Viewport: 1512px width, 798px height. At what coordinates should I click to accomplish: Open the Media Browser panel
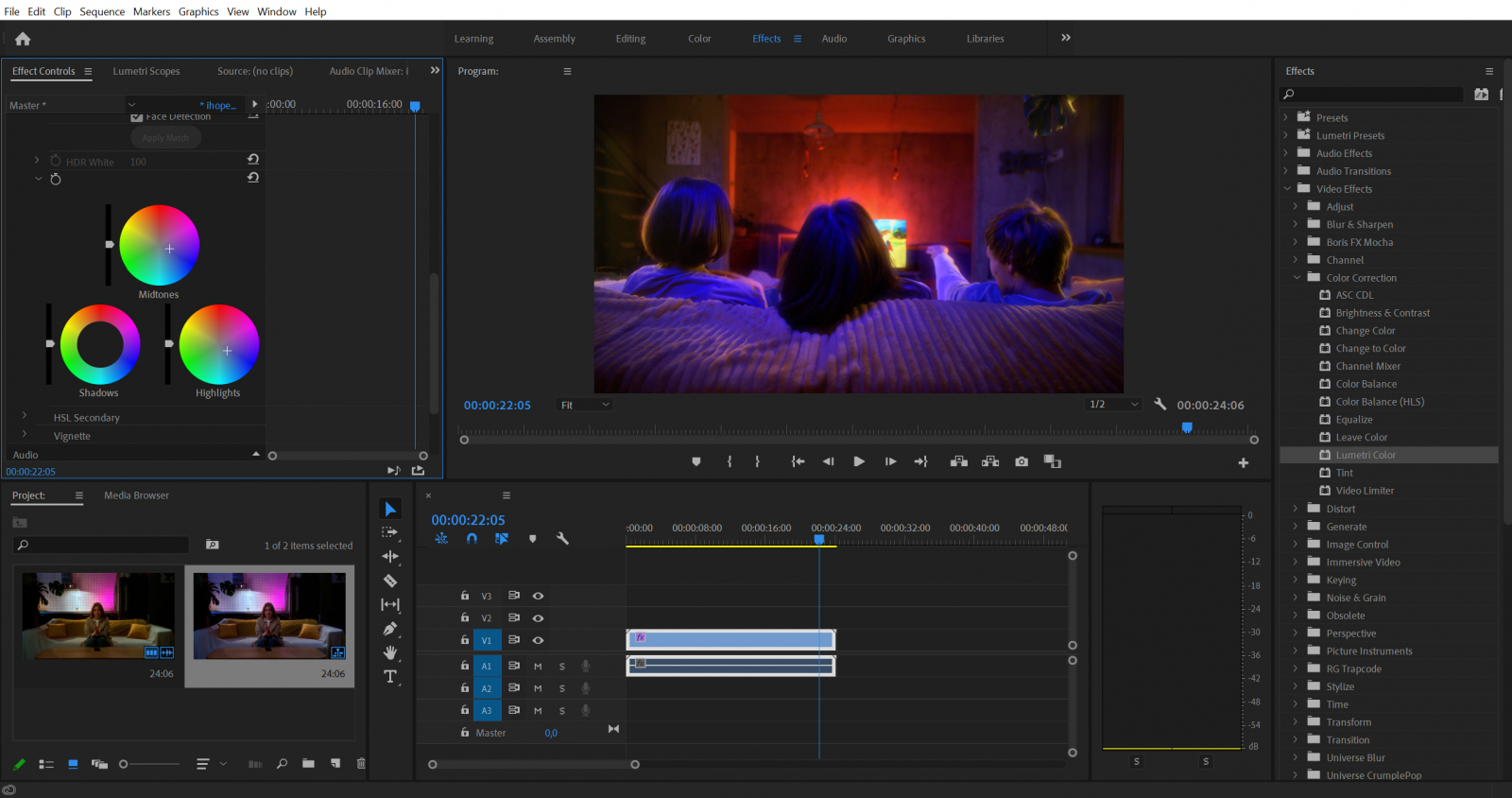tap(137, 495)
